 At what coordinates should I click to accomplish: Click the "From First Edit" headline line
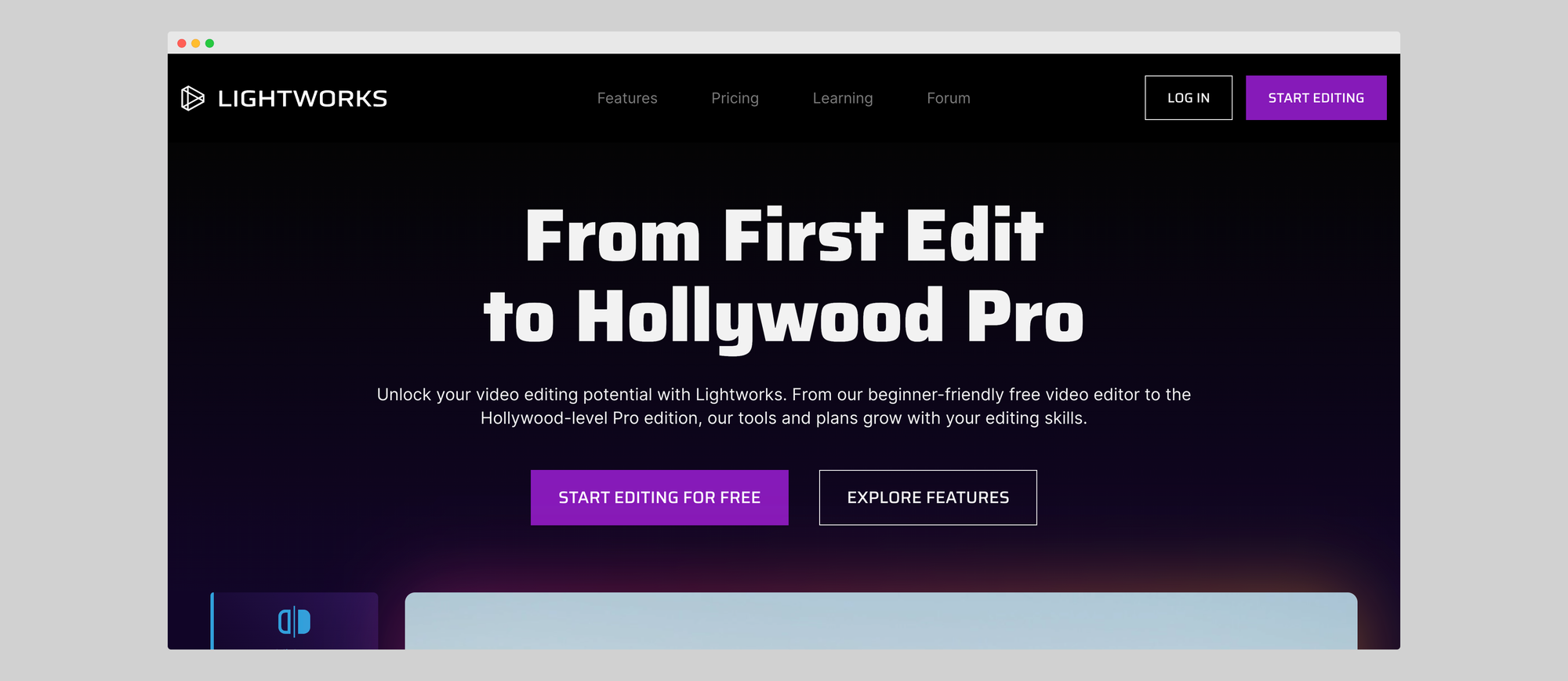783,236
